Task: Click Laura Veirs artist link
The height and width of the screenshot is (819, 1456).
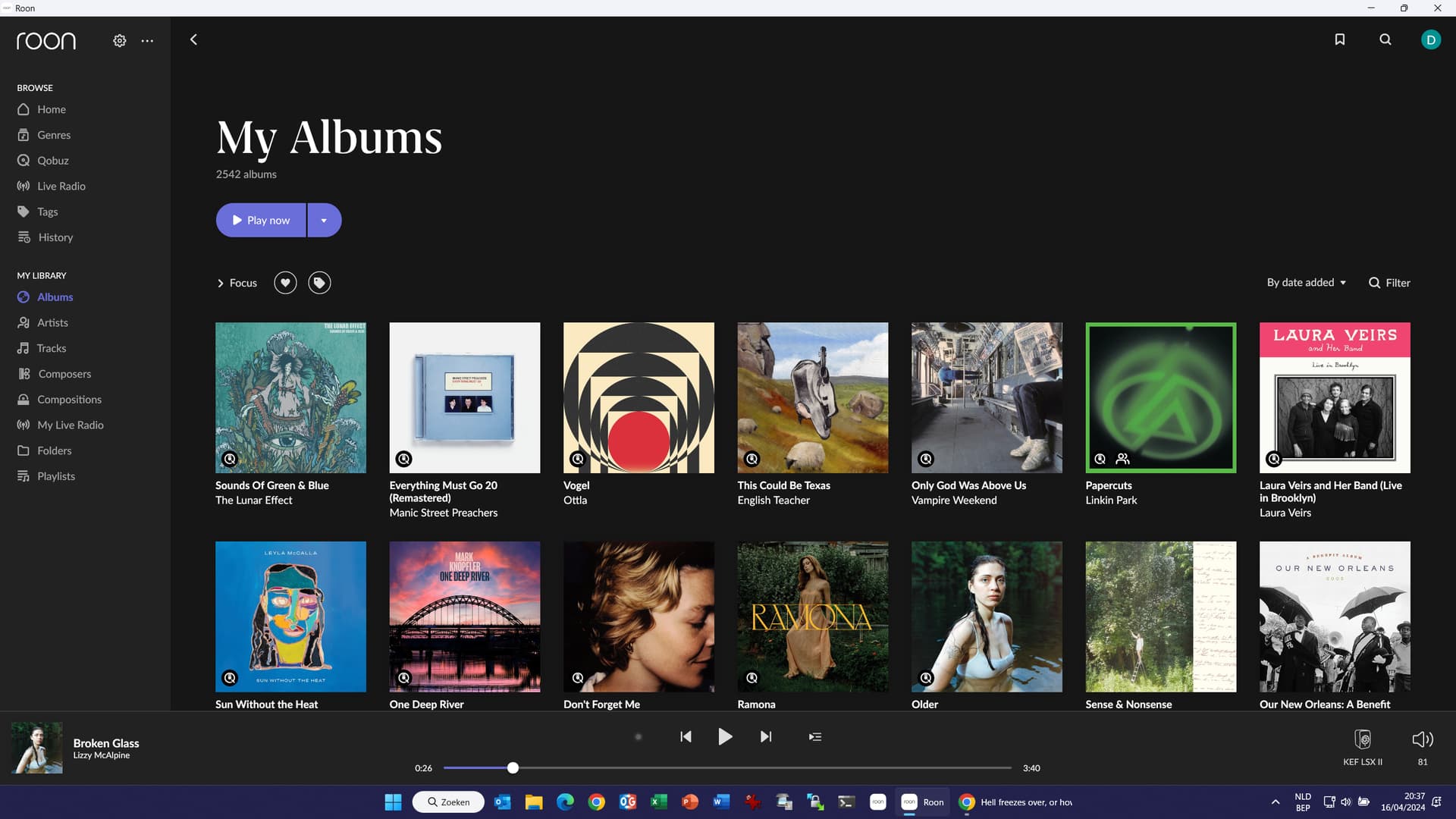Action: 1285,513
